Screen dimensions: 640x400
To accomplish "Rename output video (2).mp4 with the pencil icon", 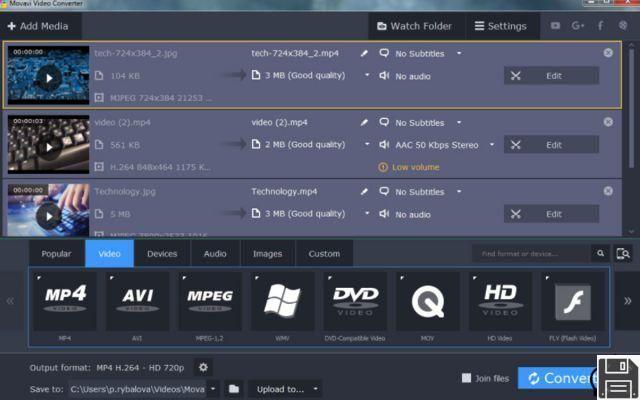I will (x=364, y=122).
